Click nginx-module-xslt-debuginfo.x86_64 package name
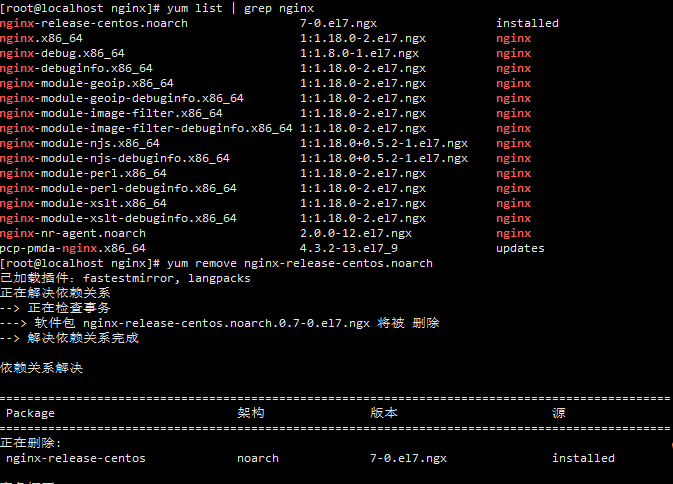The image size is (673, 484). click(118, 218)
